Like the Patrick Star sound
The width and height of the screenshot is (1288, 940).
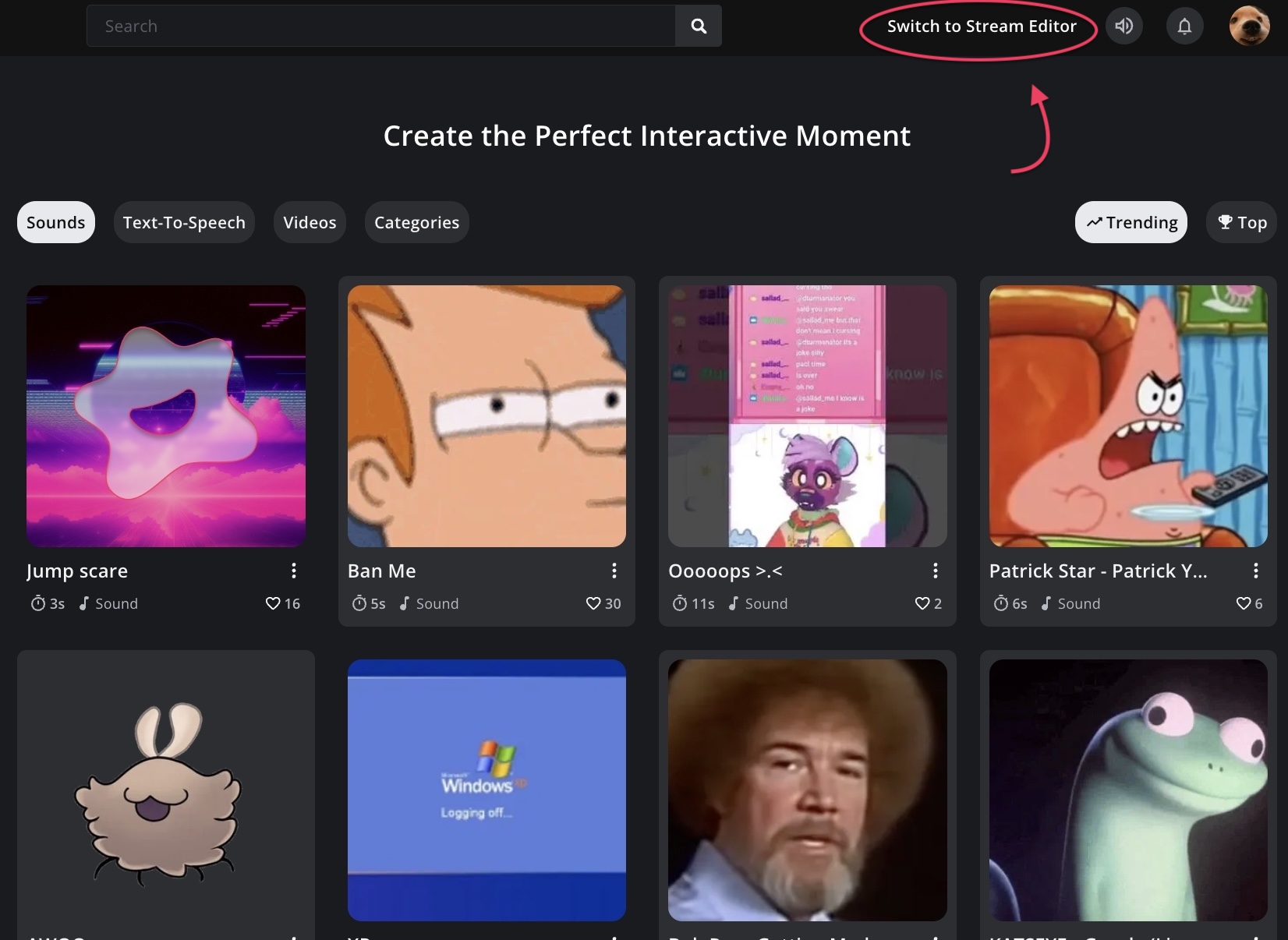tap(1244, 603)
